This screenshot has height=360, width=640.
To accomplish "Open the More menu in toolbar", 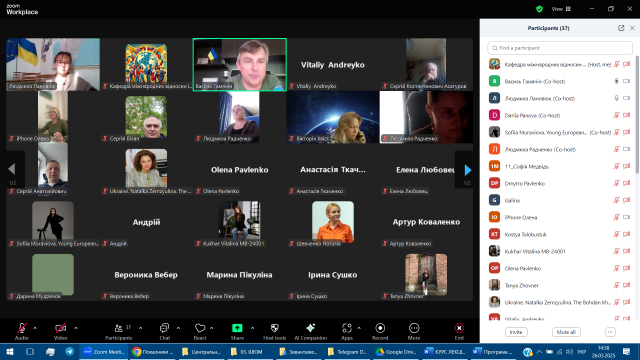I will pyautogui.click(x=414, y=328).
